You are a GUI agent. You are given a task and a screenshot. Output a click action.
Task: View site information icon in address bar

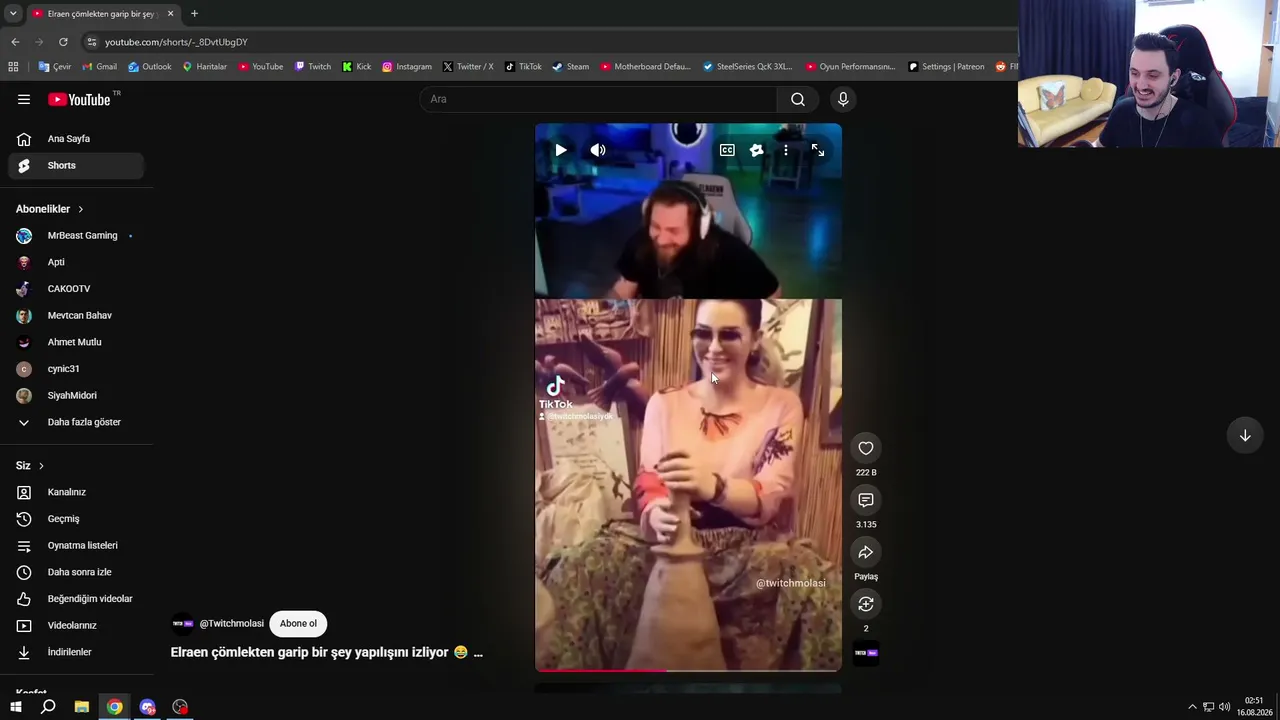click(92, 42)
